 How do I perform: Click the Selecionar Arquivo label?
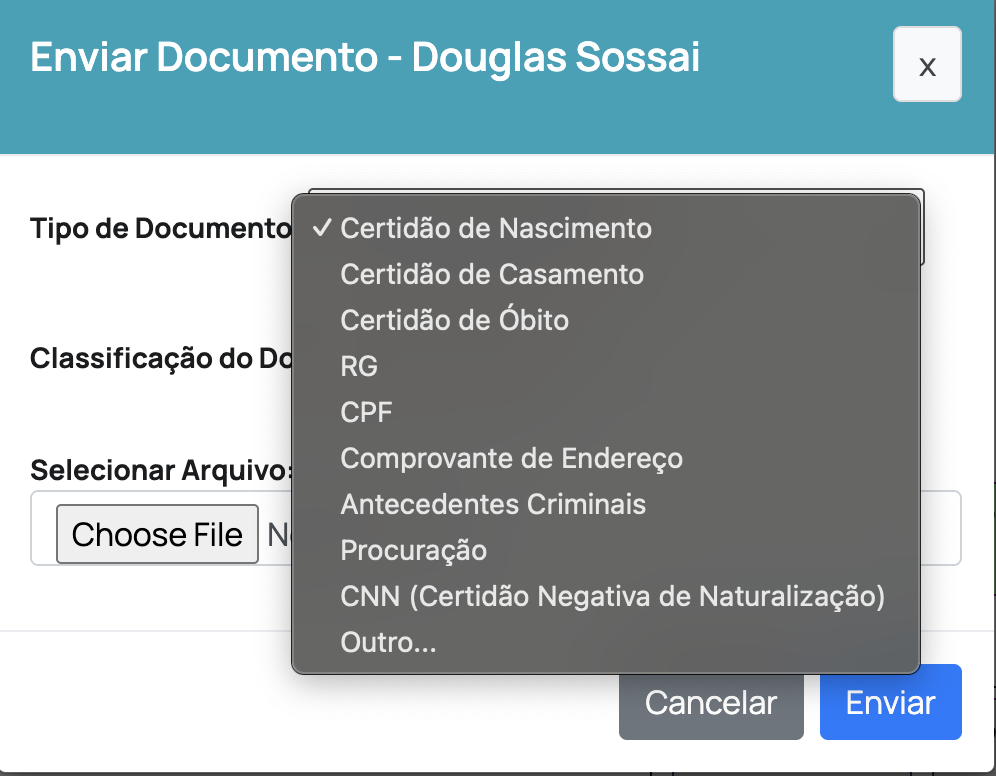point(160,470)
